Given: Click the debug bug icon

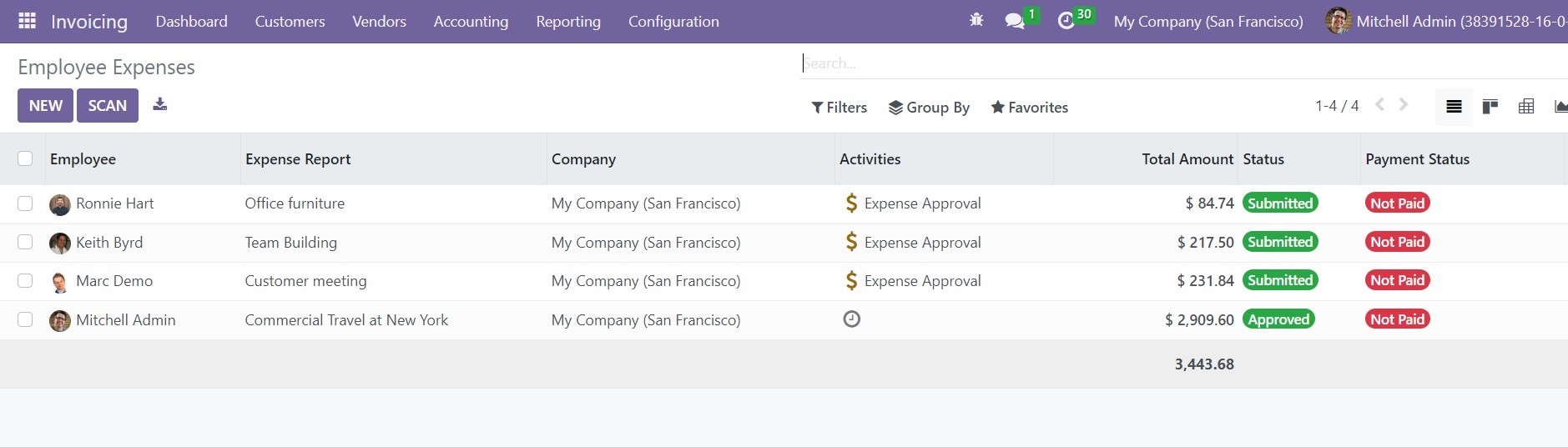Looking at the screenshot, I should tap(976, 21).
